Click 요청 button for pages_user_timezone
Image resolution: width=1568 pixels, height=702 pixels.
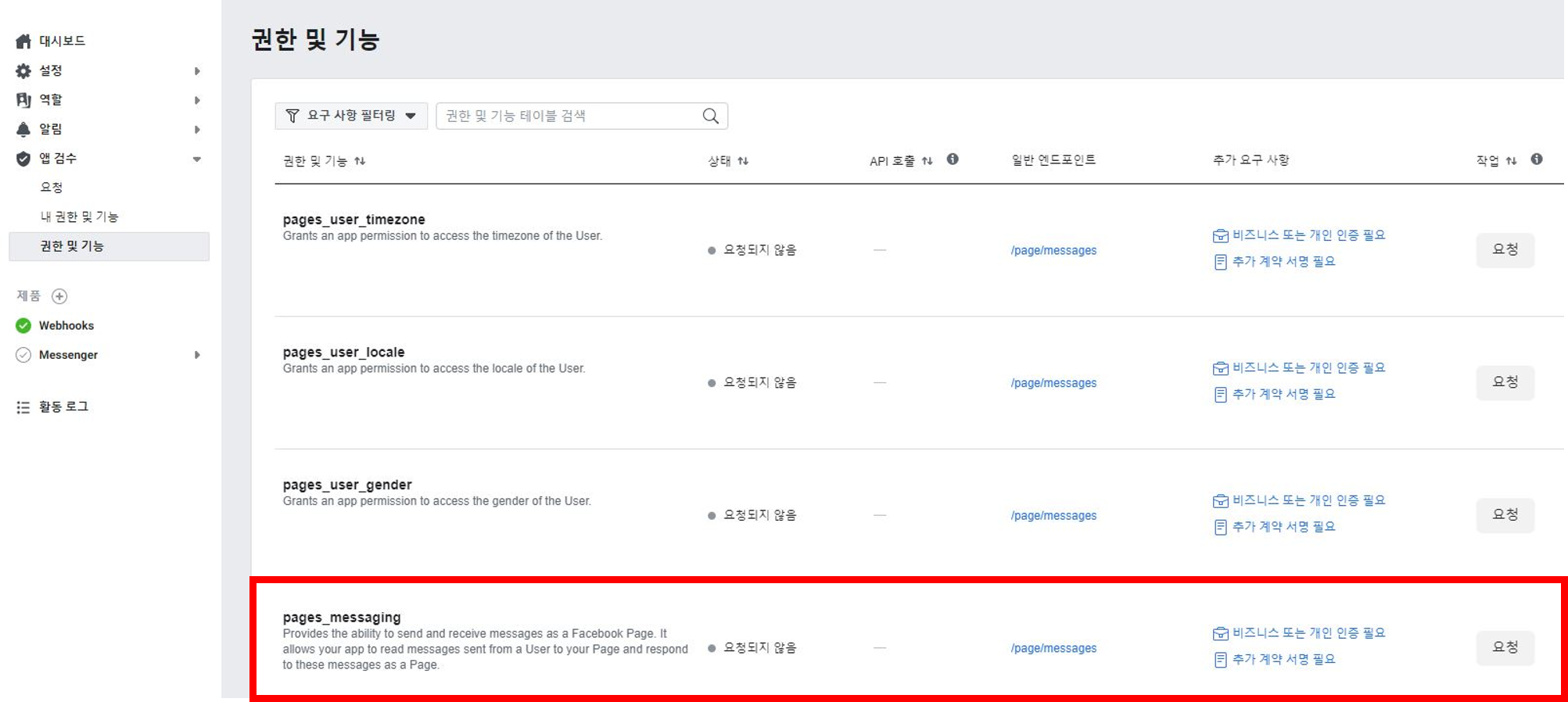[x=1505, y=249]
